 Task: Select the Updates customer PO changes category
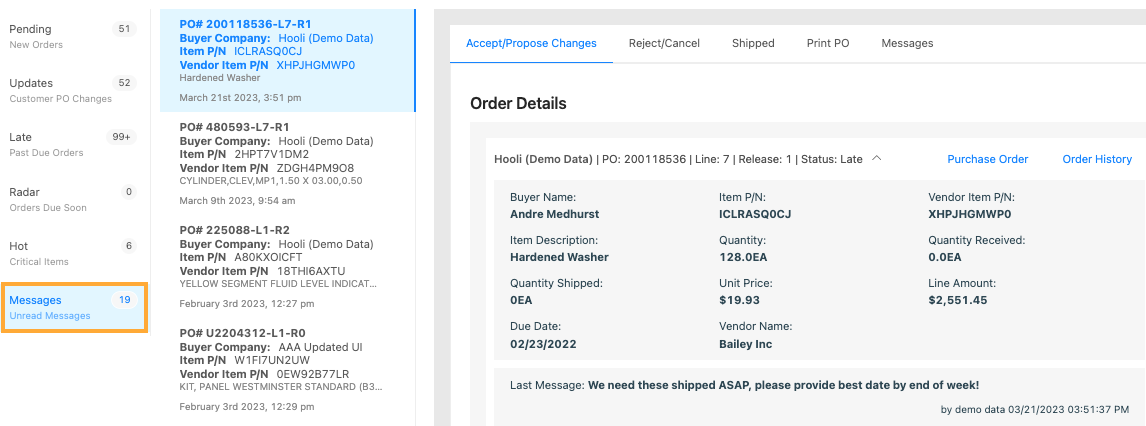coord(73,91)
